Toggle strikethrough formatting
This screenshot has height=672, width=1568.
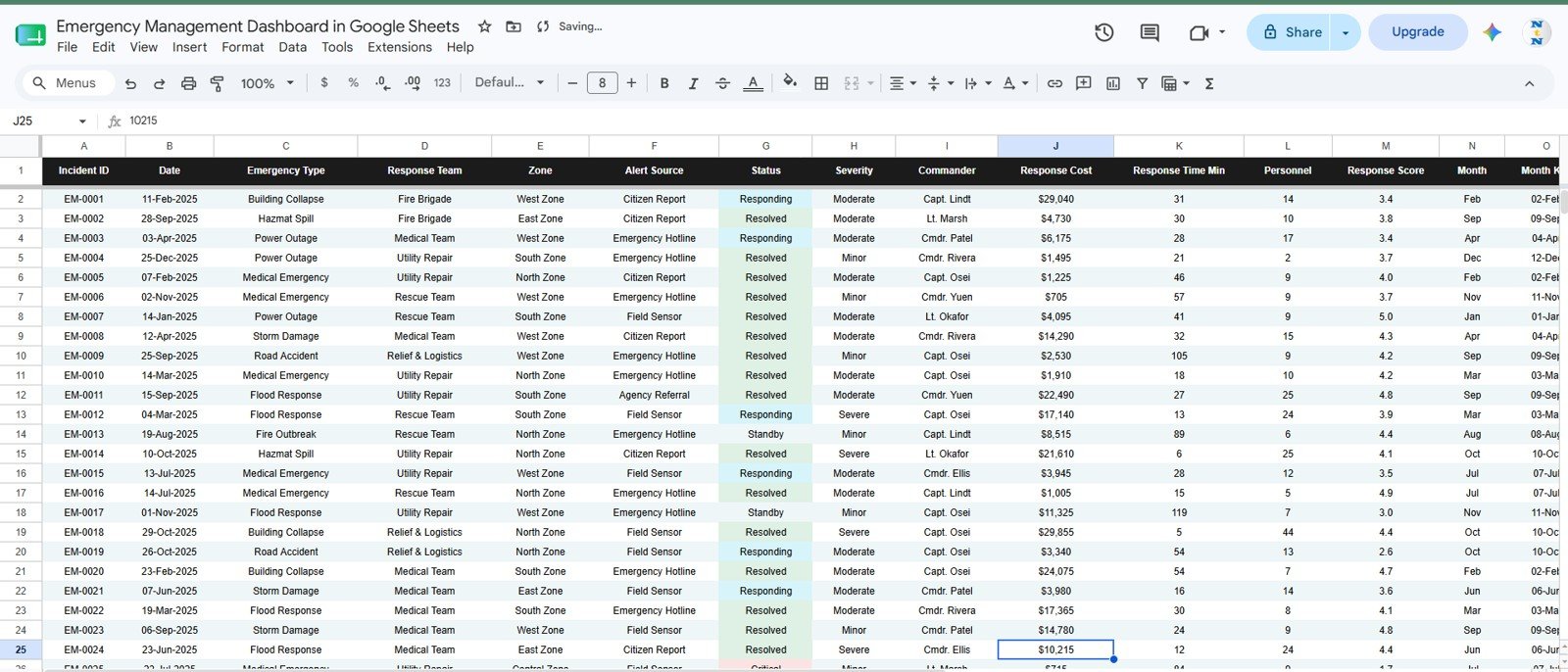coord(722,83)
